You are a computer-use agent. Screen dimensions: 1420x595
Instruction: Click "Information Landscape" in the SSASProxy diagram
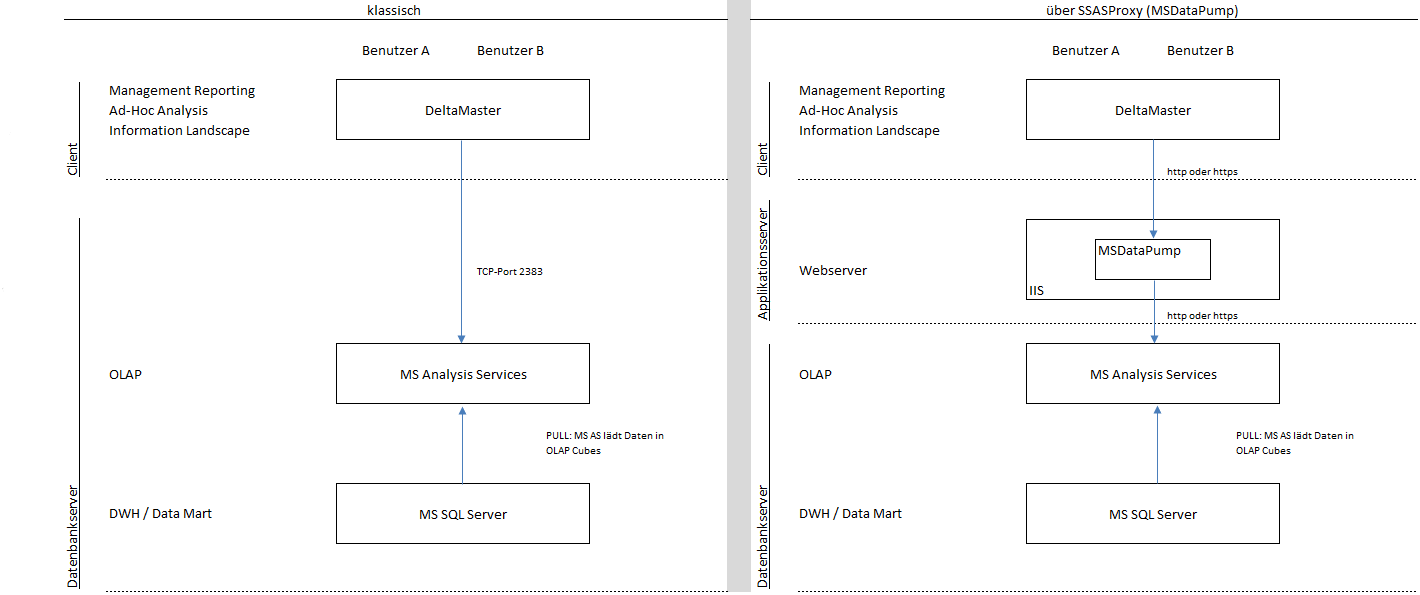869,131
